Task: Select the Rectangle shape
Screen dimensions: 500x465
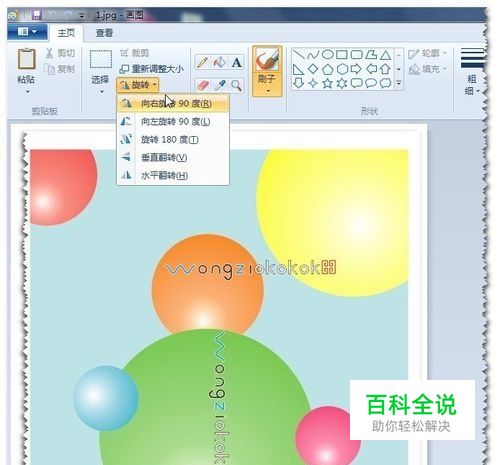Action: point(342,54)
